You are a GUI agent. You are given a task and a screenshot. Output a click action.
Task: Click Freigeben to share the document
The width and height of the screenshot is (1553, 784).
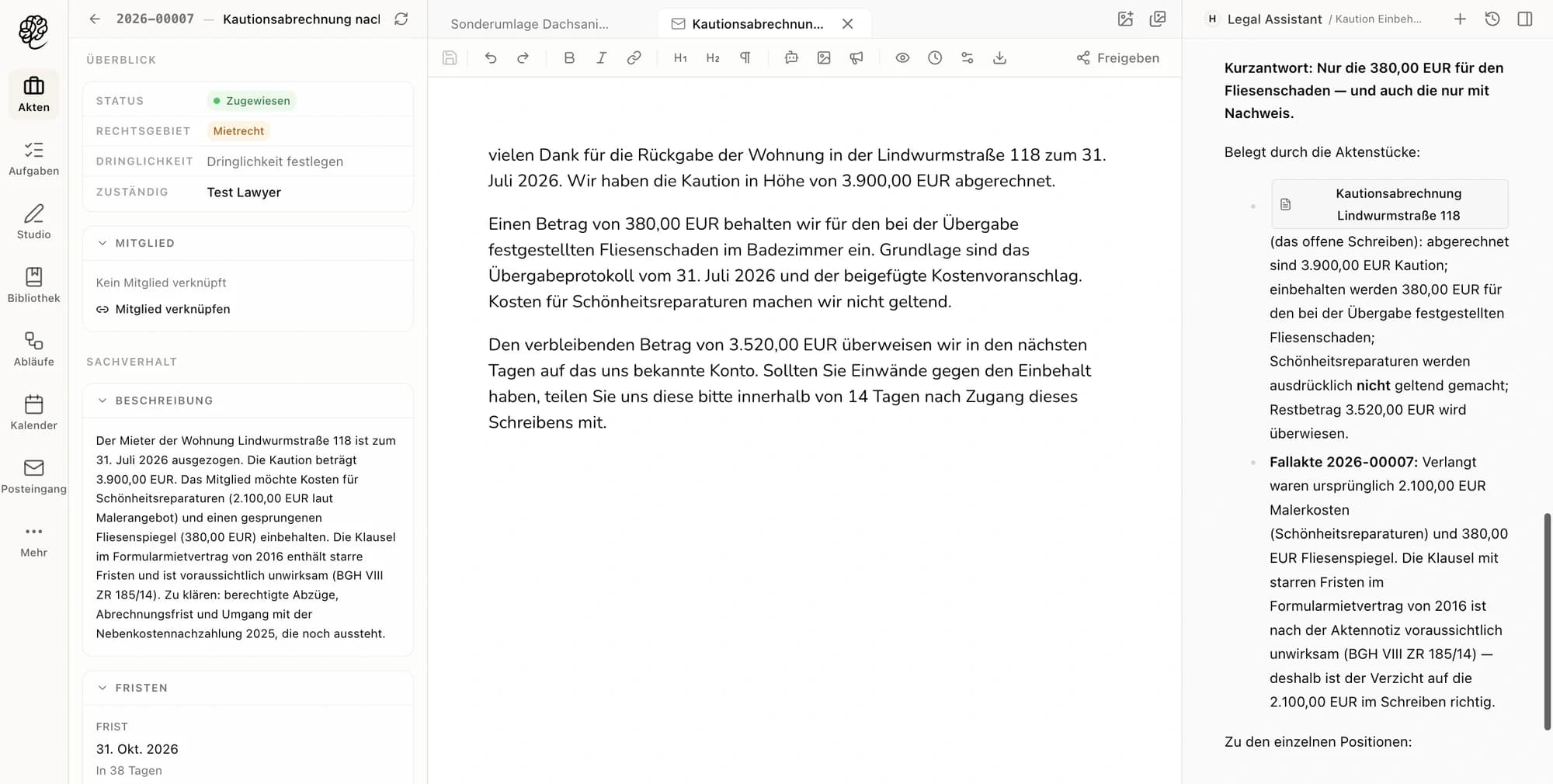coord(1117,57)
